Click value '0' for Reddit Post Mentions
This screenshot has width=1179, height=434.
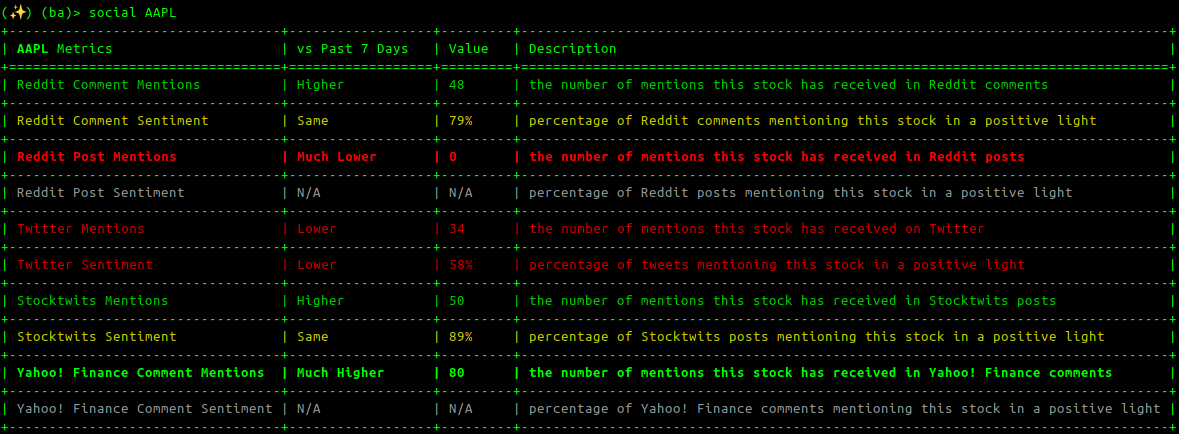pos(453,157)
